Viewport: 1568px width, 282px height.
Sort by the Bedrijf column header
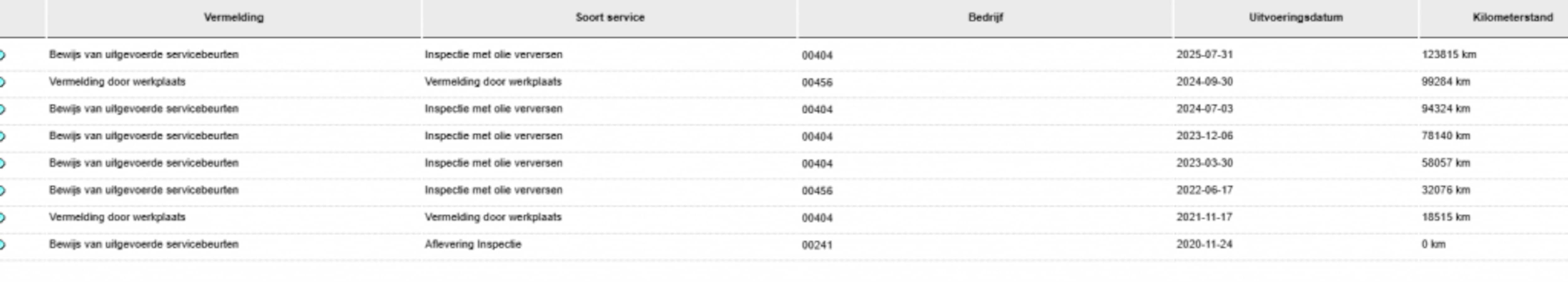[x=985, y=18]
